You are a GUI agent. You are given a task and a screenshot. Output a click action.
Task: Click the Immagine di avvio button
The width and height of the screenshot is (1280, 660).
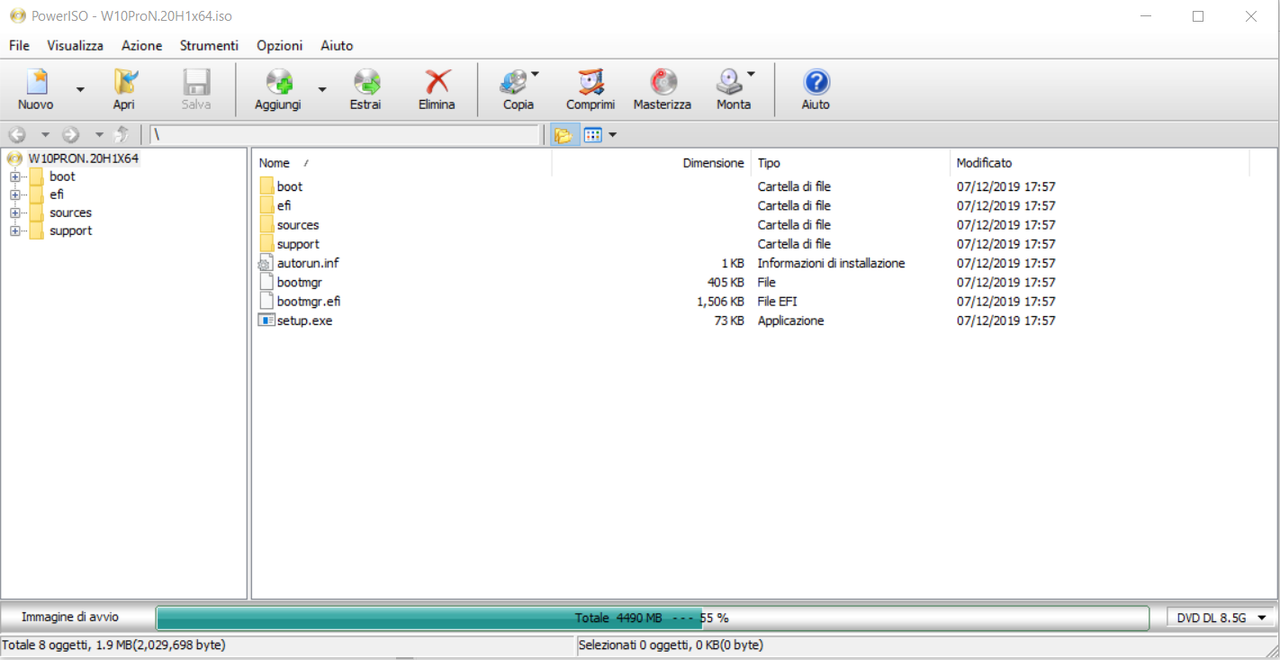(x=70, y=618)
